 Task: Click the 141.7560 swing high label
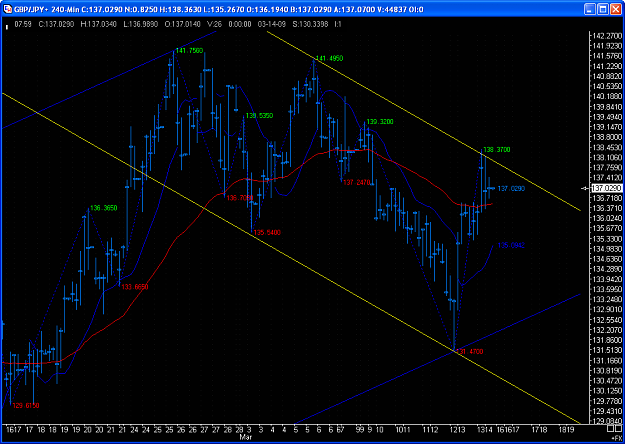tap(189, 51)
